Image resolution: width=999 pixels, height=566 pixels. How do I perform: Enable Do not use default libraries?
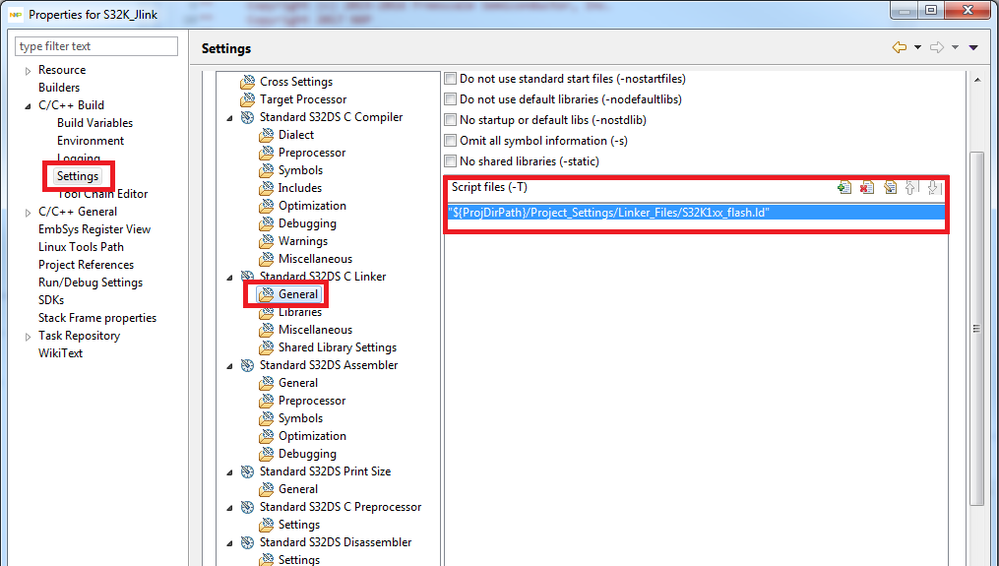450,99
